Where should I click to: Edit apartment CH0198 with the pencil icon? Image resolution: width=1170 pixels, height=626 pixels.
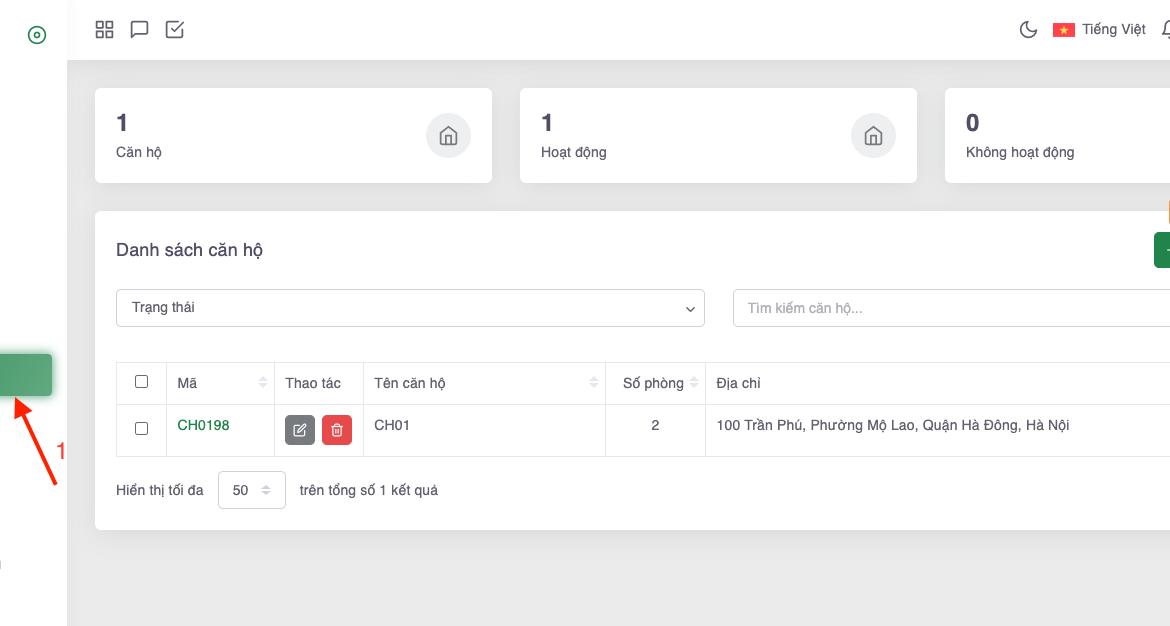tap(300, 430)
